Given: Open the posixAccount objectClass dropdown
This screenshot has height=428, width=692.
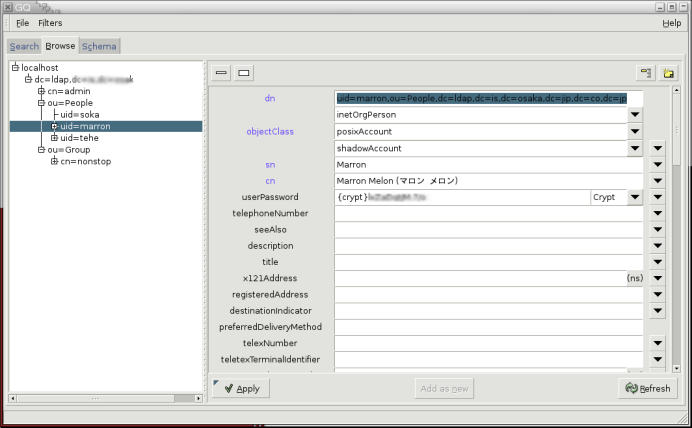Looking at the screenshot, I should coord(634,131).
